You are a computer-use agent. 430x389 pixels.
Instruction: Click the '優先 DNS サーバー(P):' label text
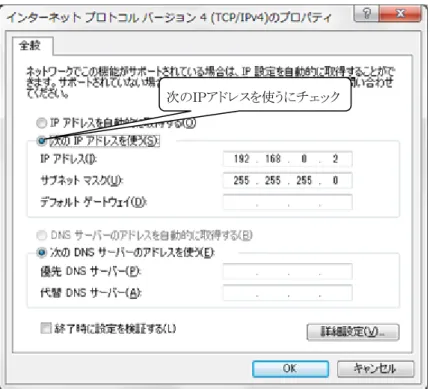[x=91, y=271]
